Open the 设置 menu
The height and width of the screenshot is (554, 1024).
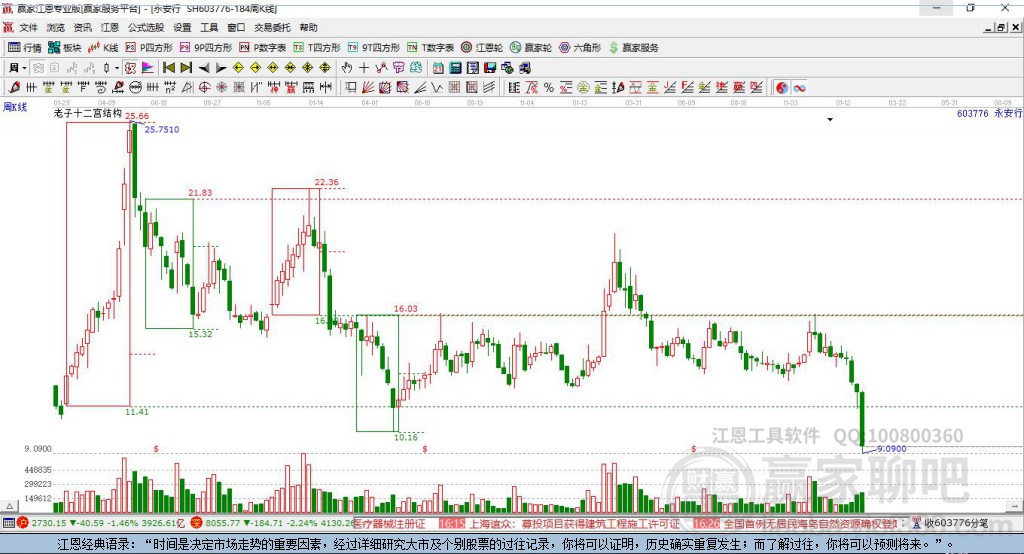(x=182, y=27)
